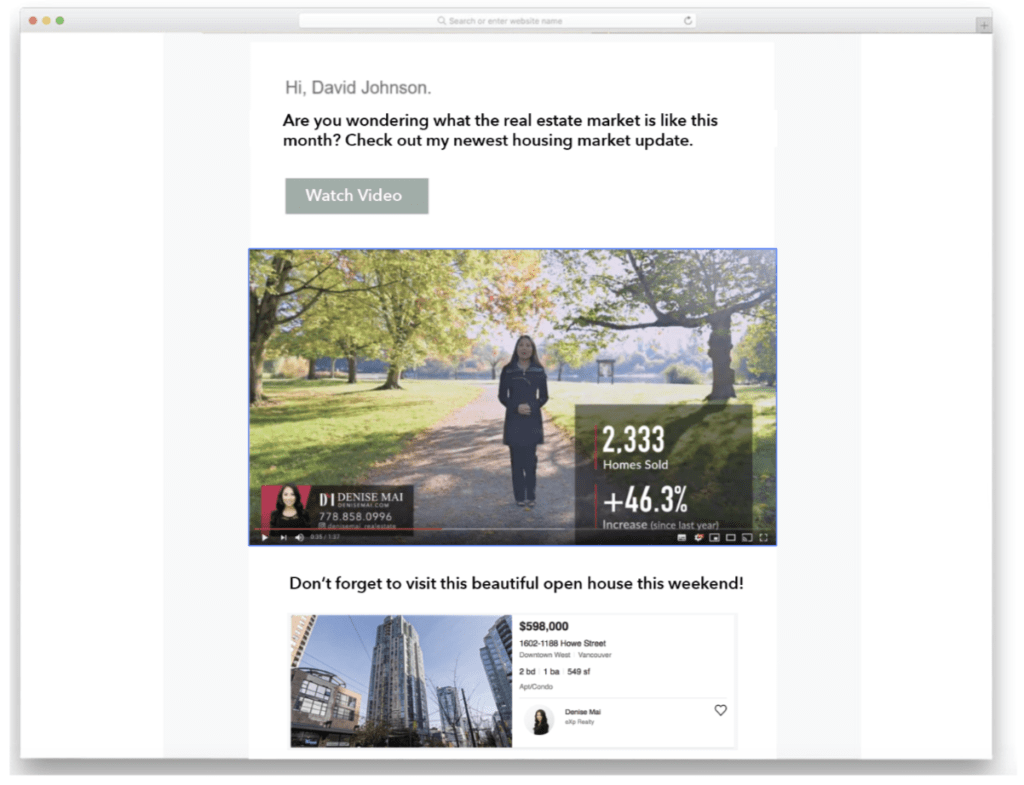Skip to next video in player
The image size is (1024, 785).
pyautogui.click(x=283, y=538)
